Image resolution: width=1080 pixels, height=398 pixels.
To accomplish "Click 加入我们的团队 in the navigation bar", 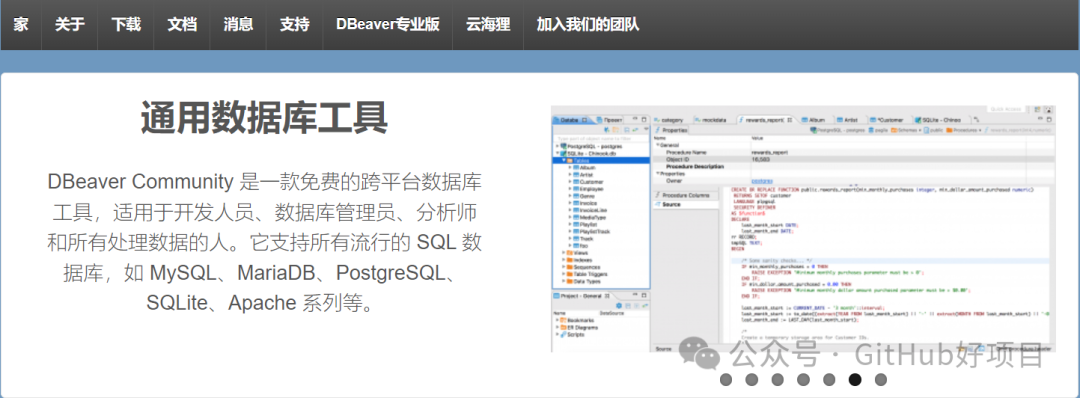I will [588, 25].
